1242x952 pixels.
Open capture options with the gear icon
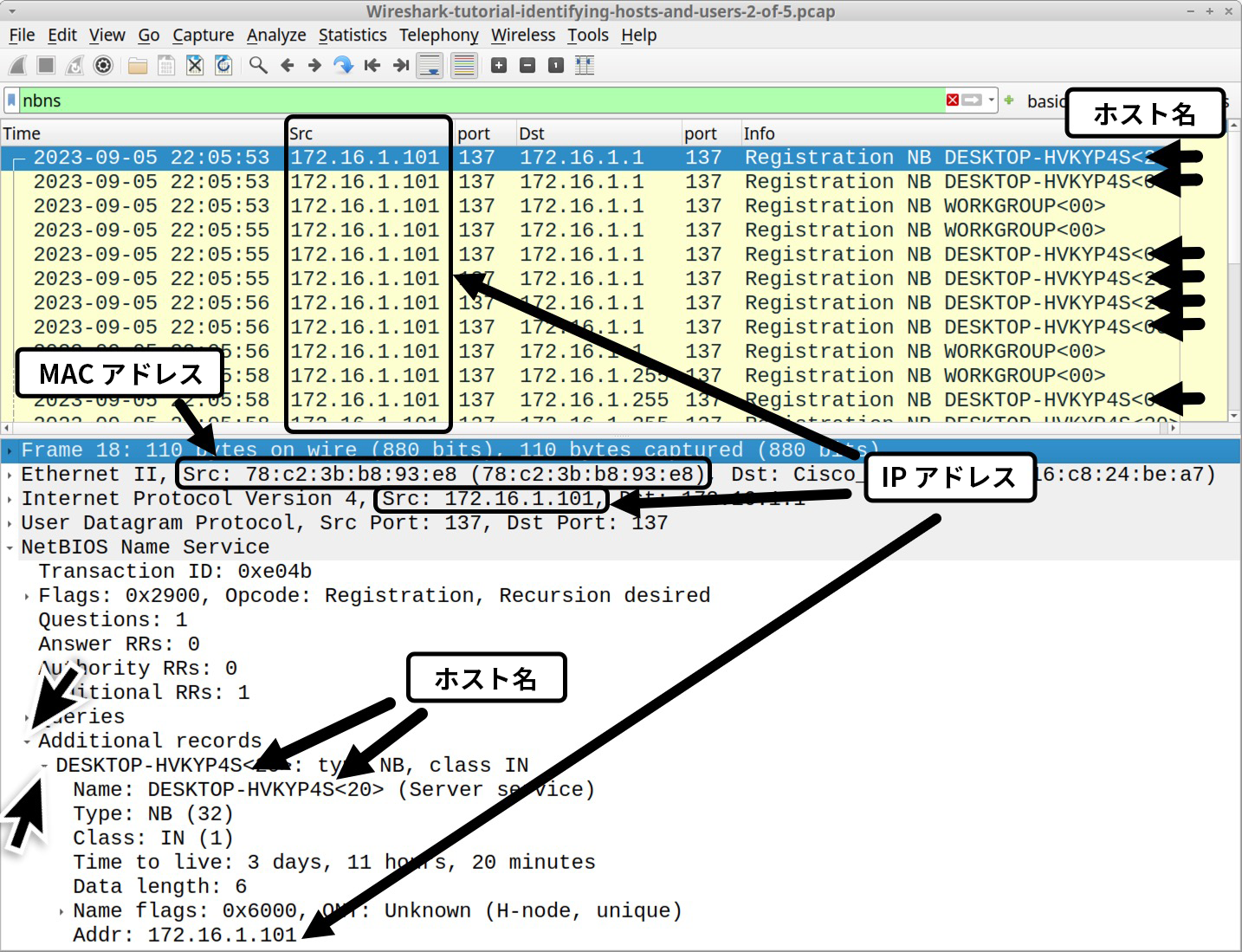(x=103, y=65)
